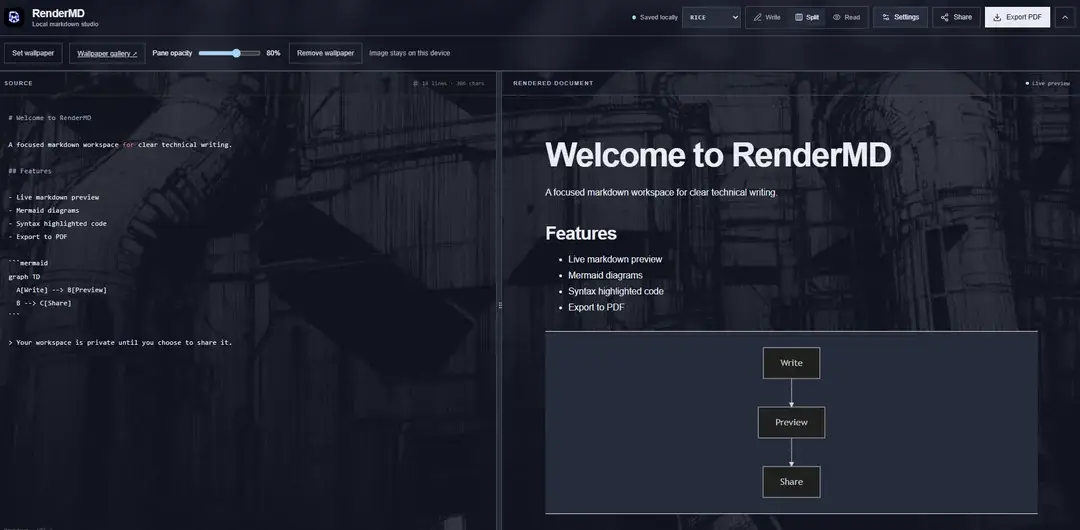Image resolution: width=1080 pixels, height=530 pixels.
Task: Click the '```mermaid' source line
Action: 28,263
